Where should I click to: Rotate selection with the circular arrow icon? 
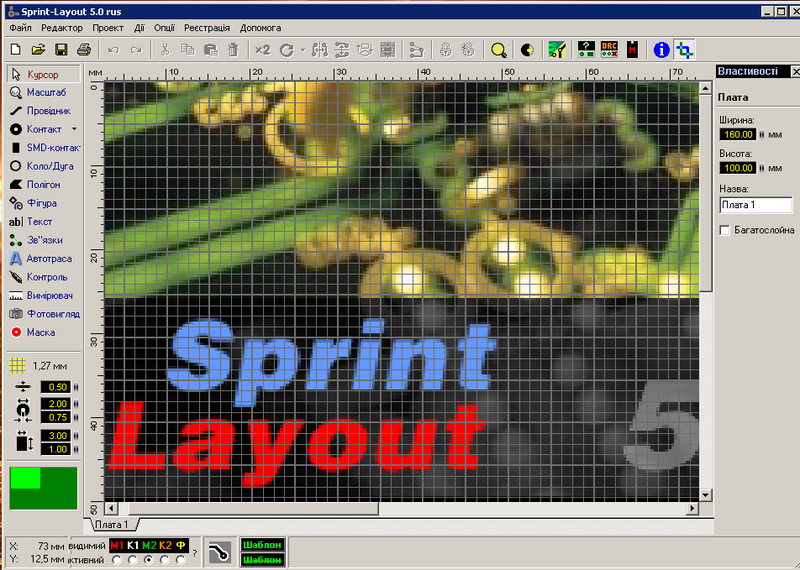coord(287,49)
